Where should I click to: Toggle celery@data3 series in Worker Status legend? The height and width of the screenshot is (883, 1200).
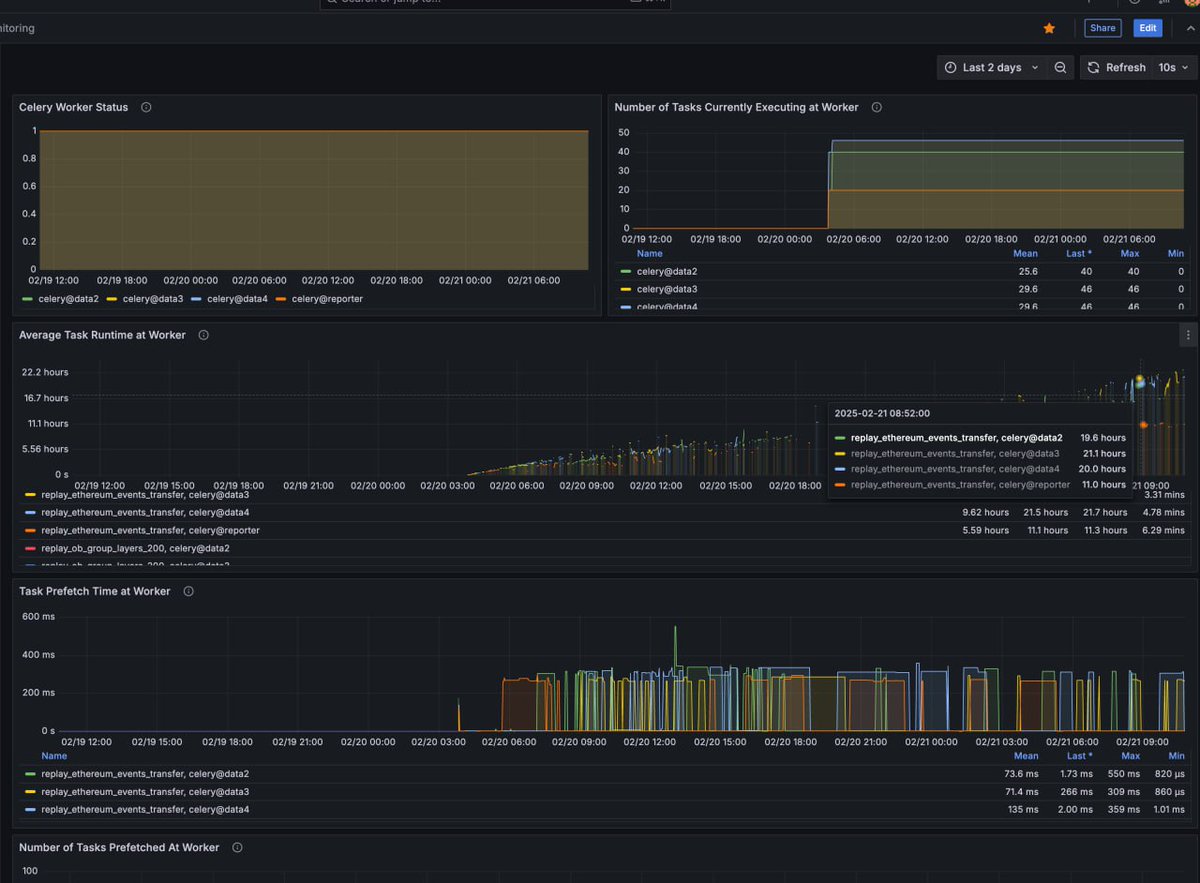point(153,299)
